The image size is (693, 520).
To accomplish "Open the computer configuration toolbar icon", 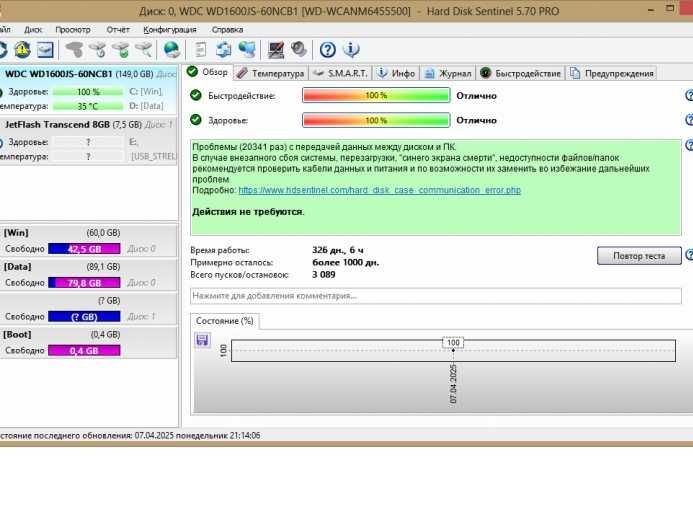I will point(276,49).
